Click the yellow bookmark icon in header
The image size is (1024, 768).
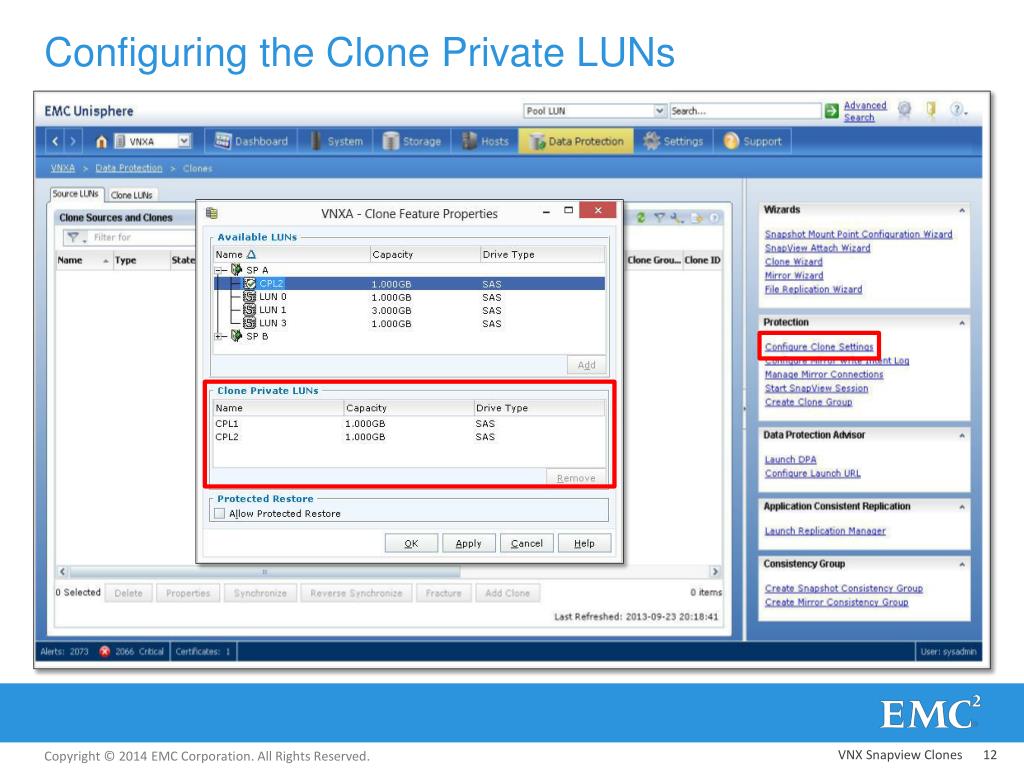(x=931, y=110)
